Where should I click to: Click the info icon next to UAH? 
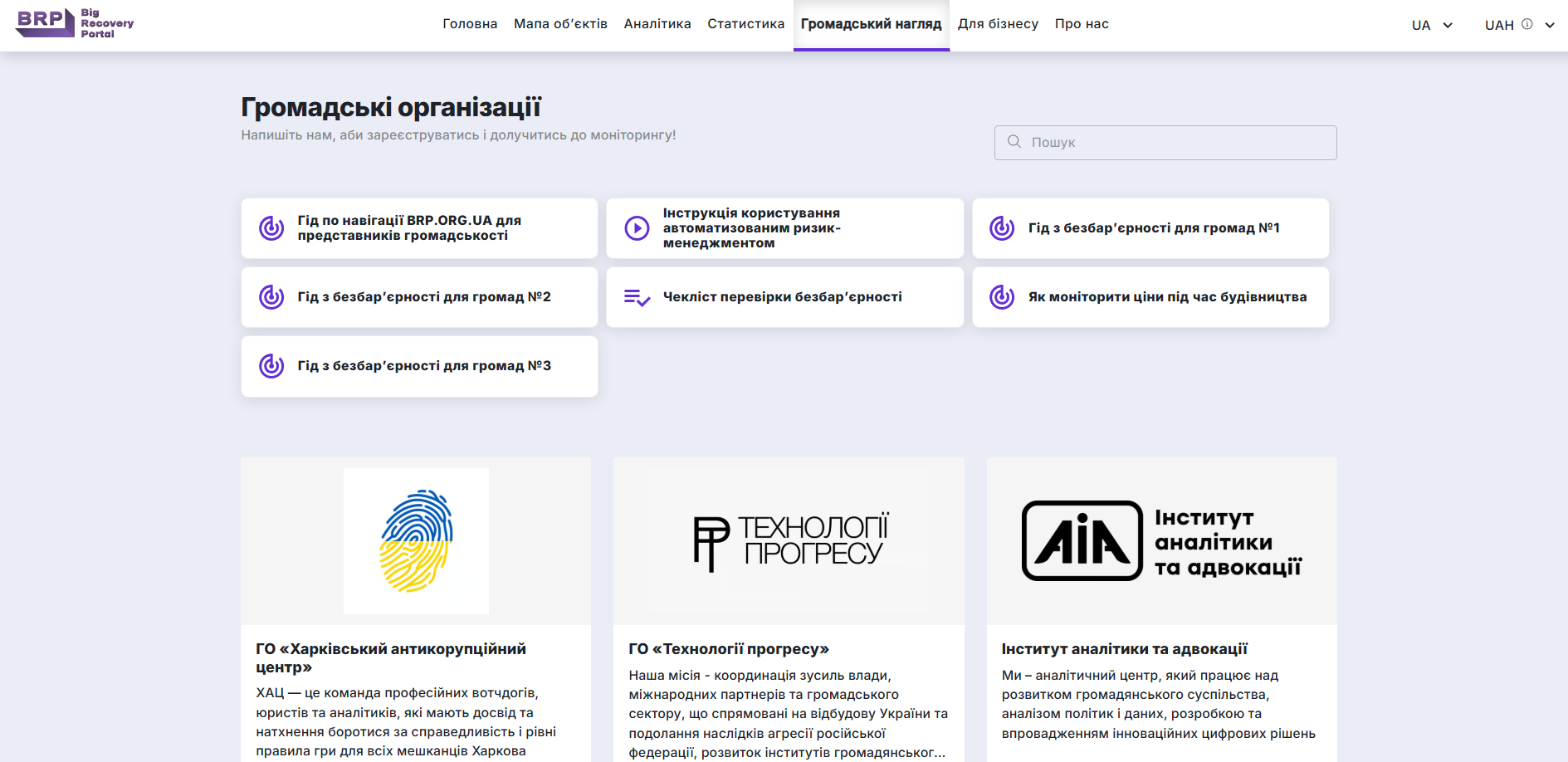(1526, 24)
